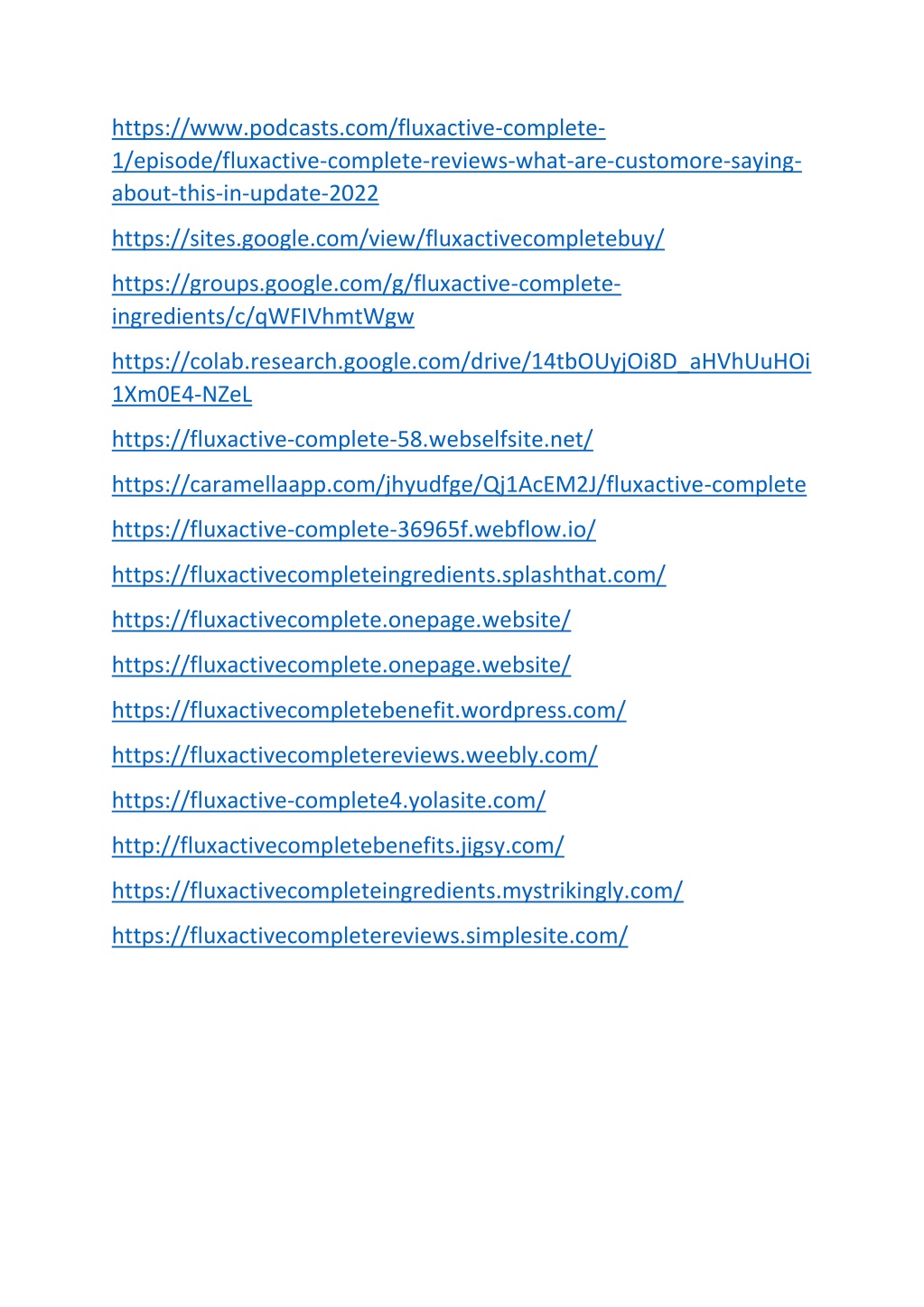The width and height of the screenshot is (924, 1307).
Task: Click the 'ingredients/c/qWFIVhmtWgw' link line
Action: (263, 316)
